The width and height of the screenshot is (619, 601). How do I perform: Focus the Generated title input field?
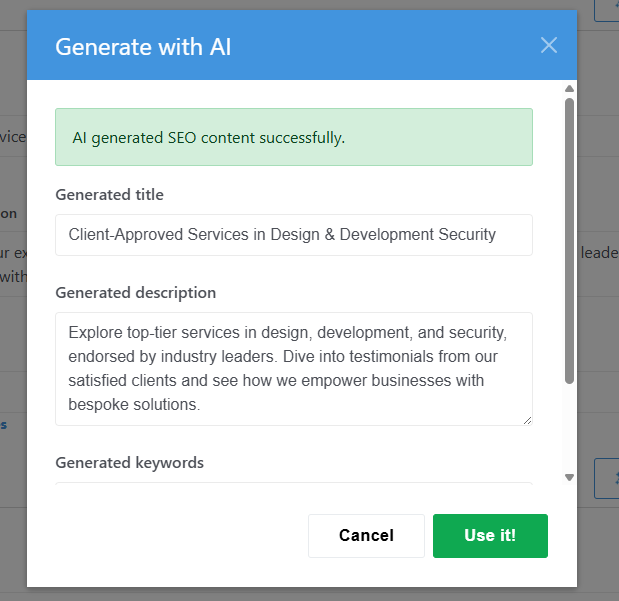[x=294, y=235]
